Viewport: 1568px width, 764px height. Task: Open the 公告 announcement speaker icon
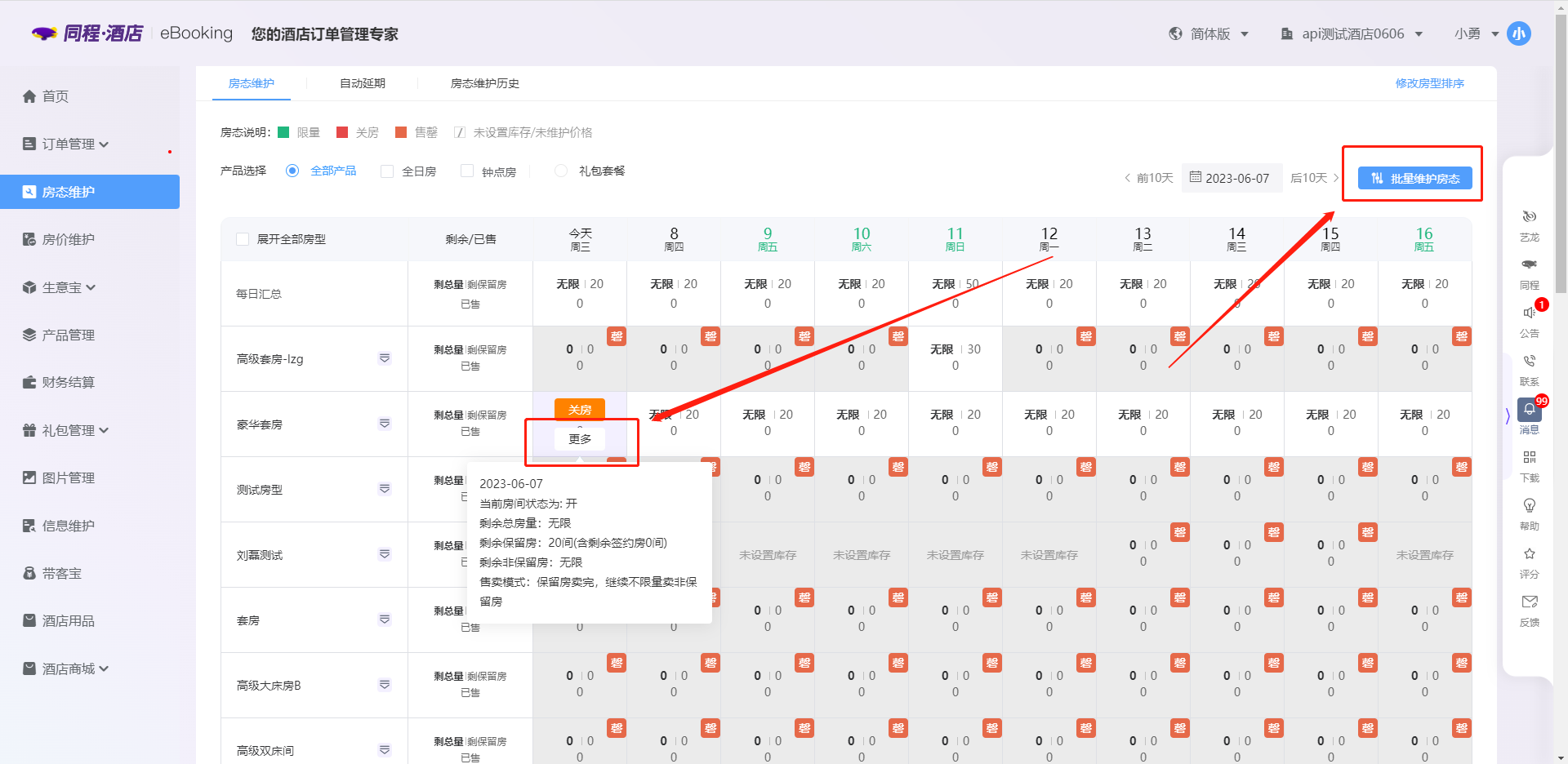click(x=1529, y=313)
